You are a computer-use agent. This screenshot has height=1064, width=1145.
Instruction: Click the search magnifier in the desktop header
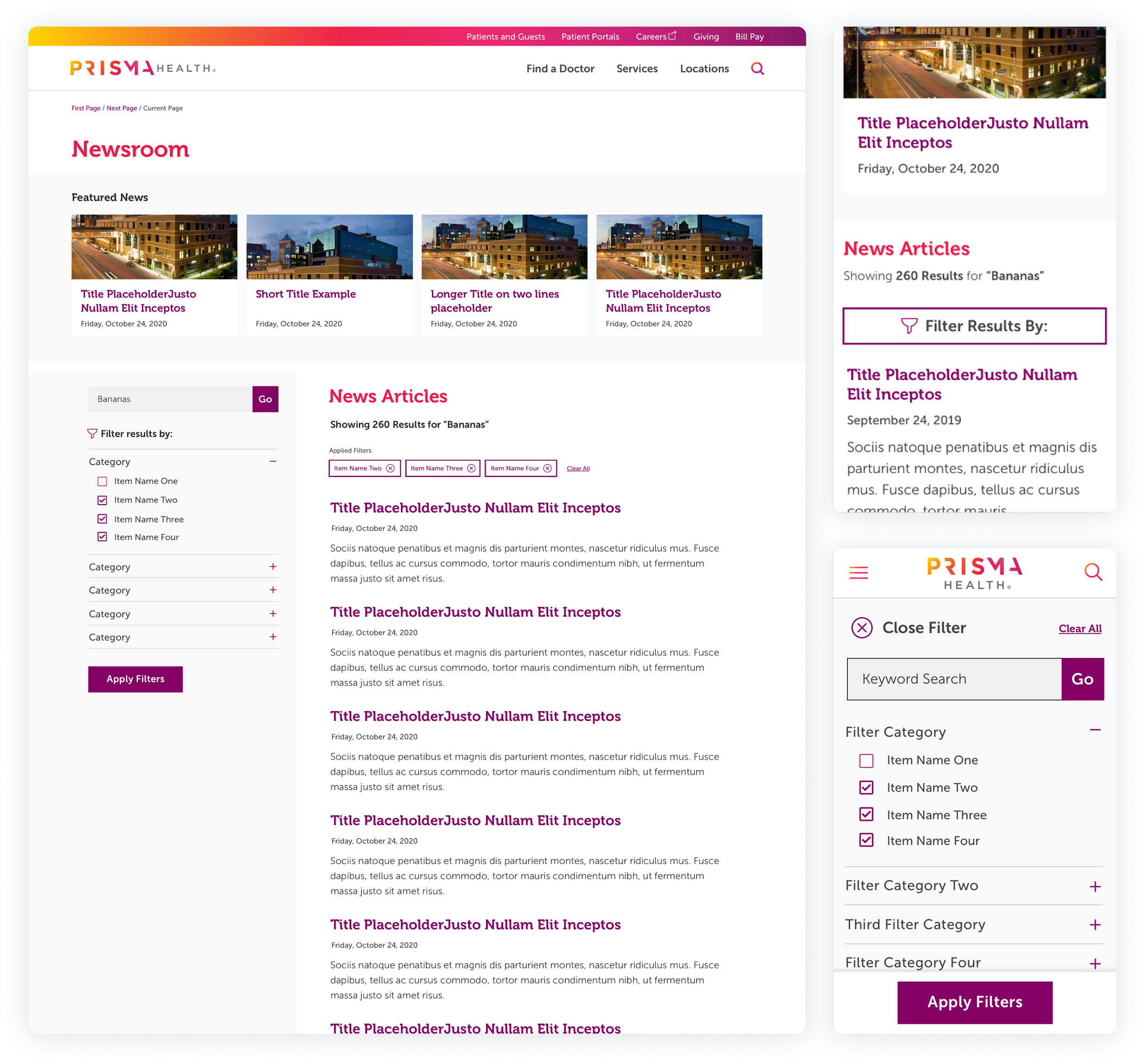coord(758,69)
